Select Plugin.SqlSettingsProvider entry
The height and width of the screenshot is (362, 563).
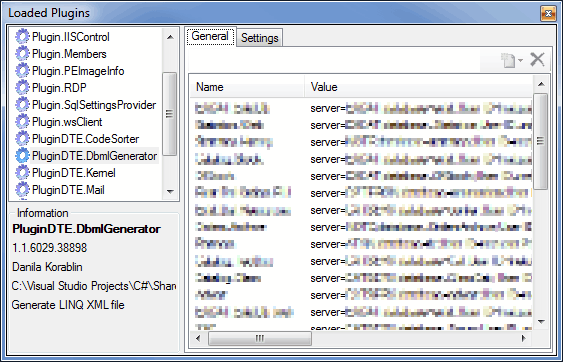[x=94, y=105]
